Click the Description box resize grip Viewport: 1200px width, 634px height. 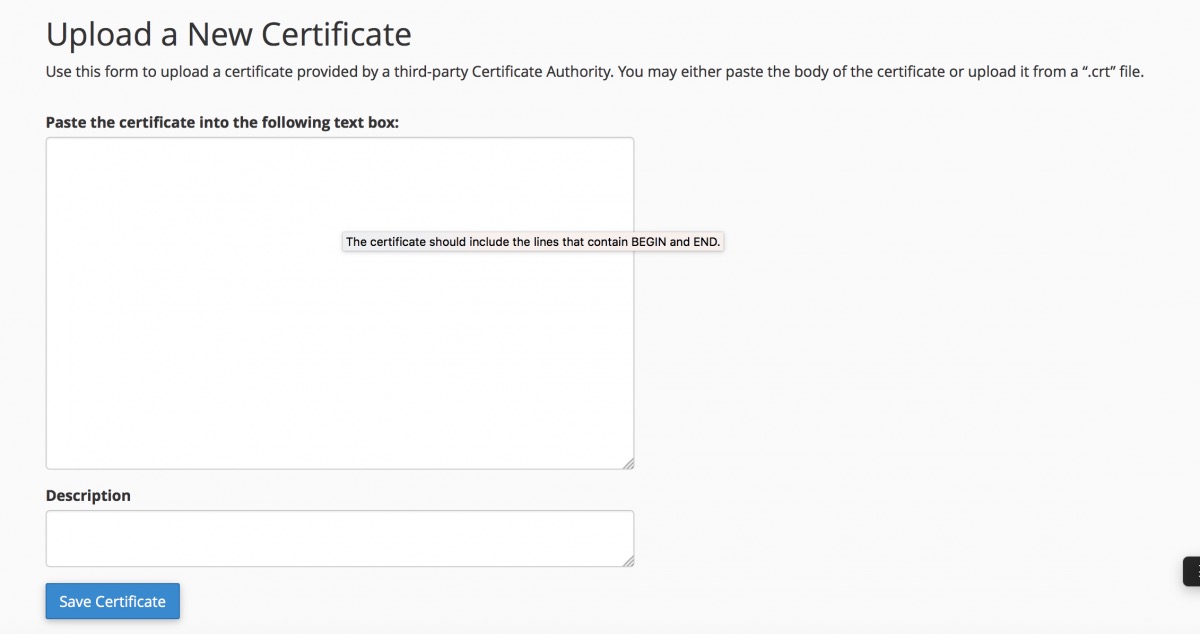628,561
